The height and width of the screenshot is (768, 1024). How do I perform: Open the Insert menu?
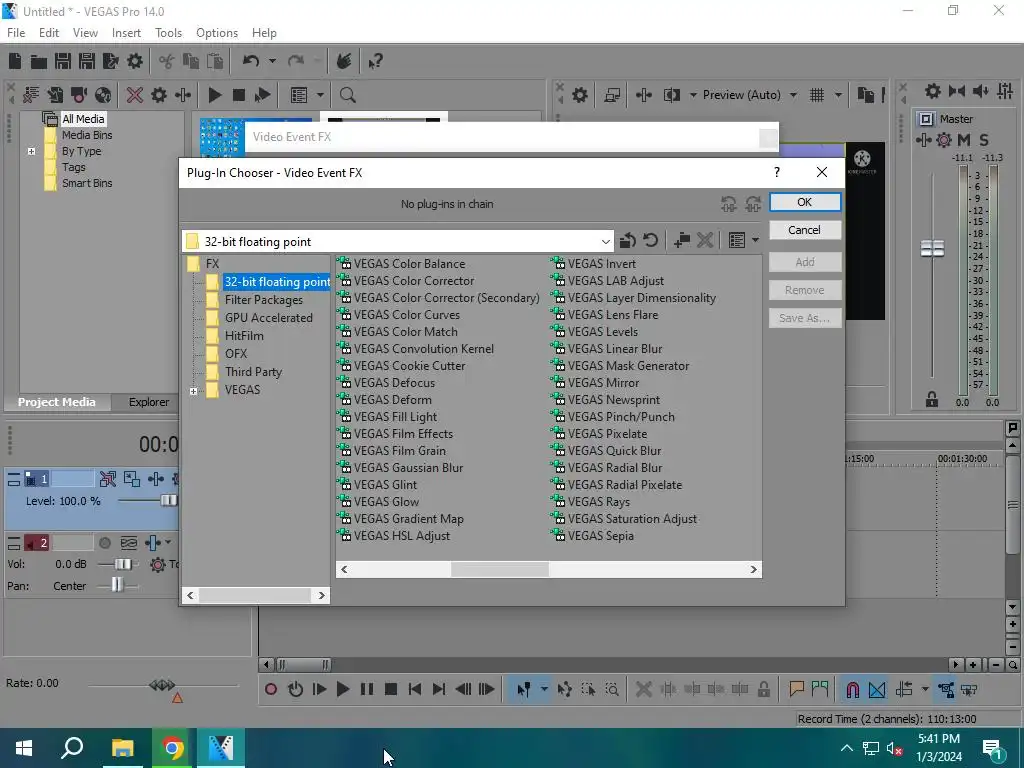point(126,33)
